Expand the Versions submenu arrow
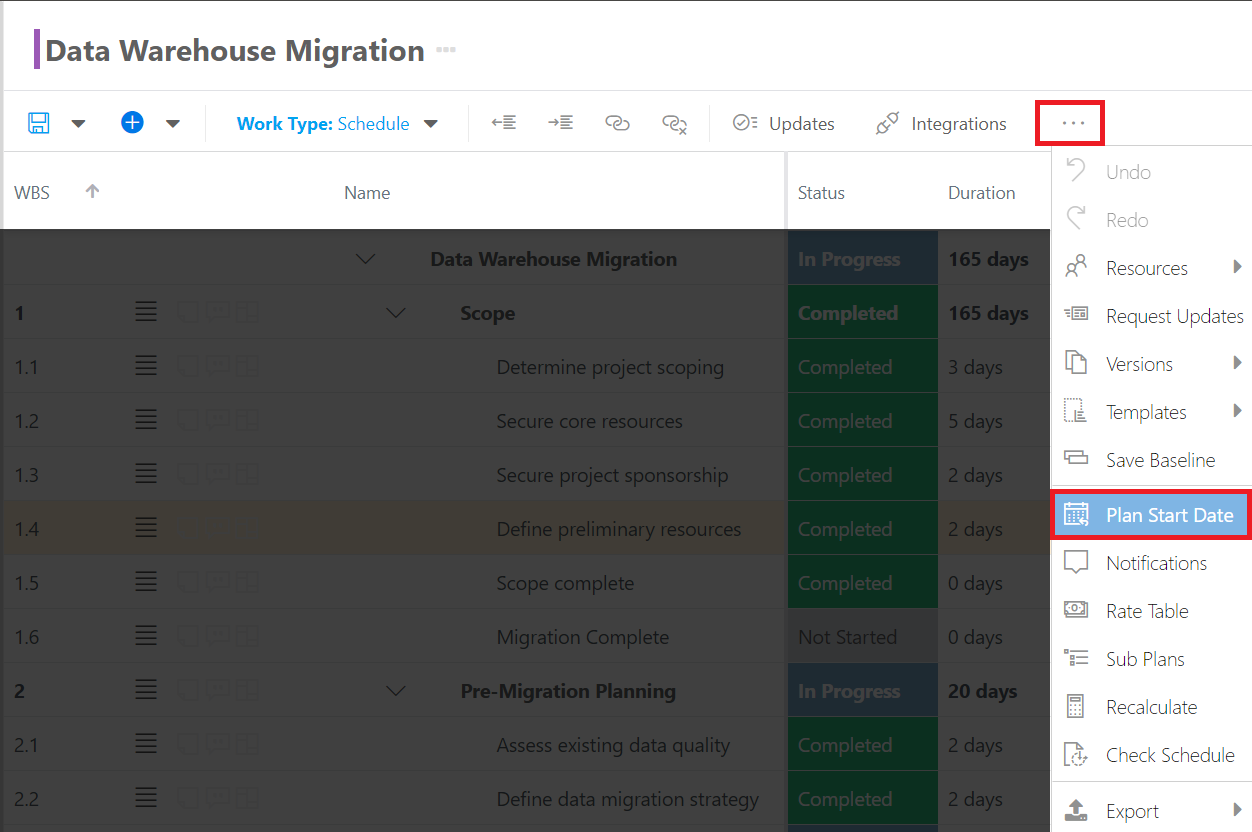 tap(1238, 363)
